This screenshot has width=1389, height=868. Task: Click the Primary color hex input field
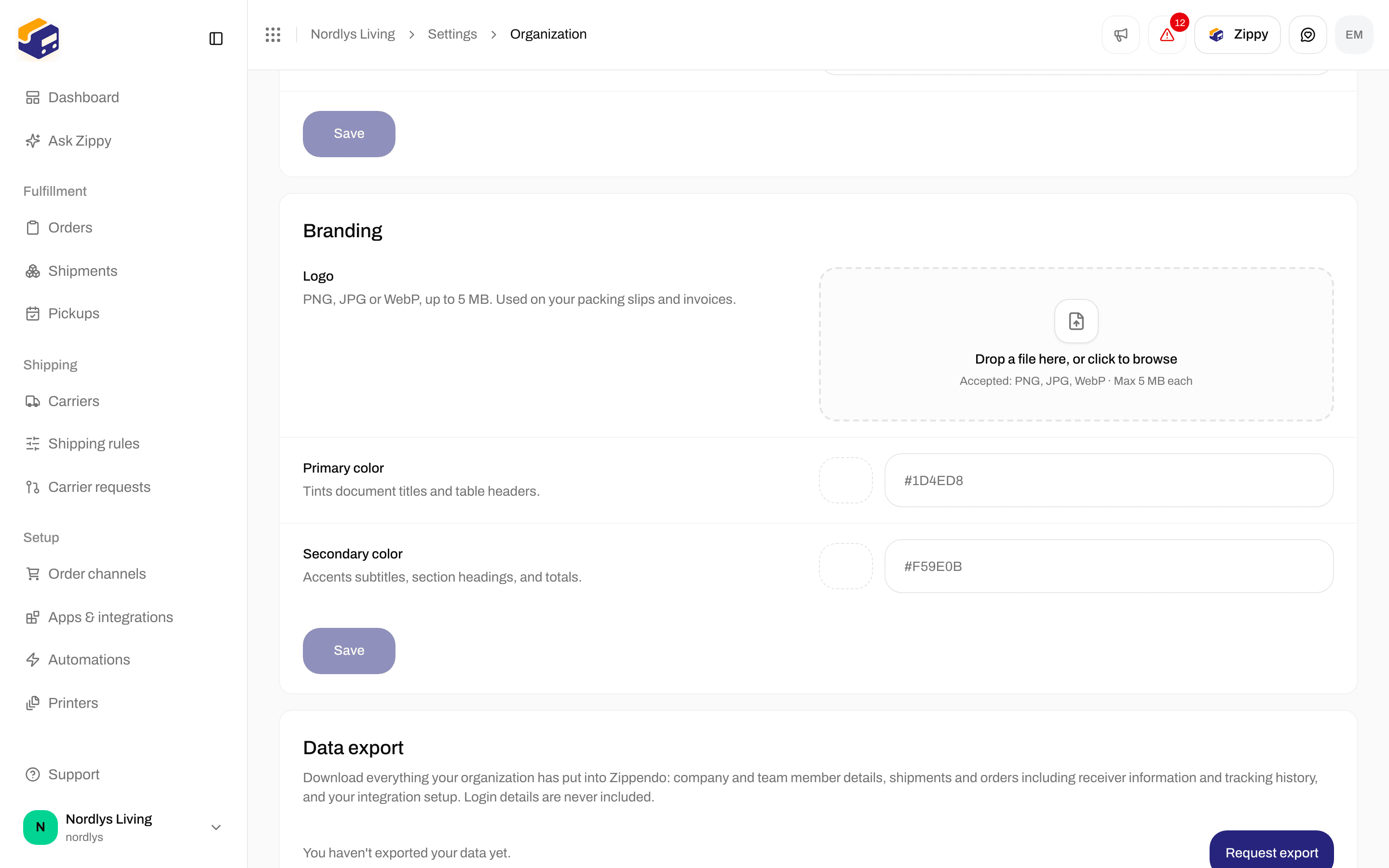click(x=1109, y=480)
